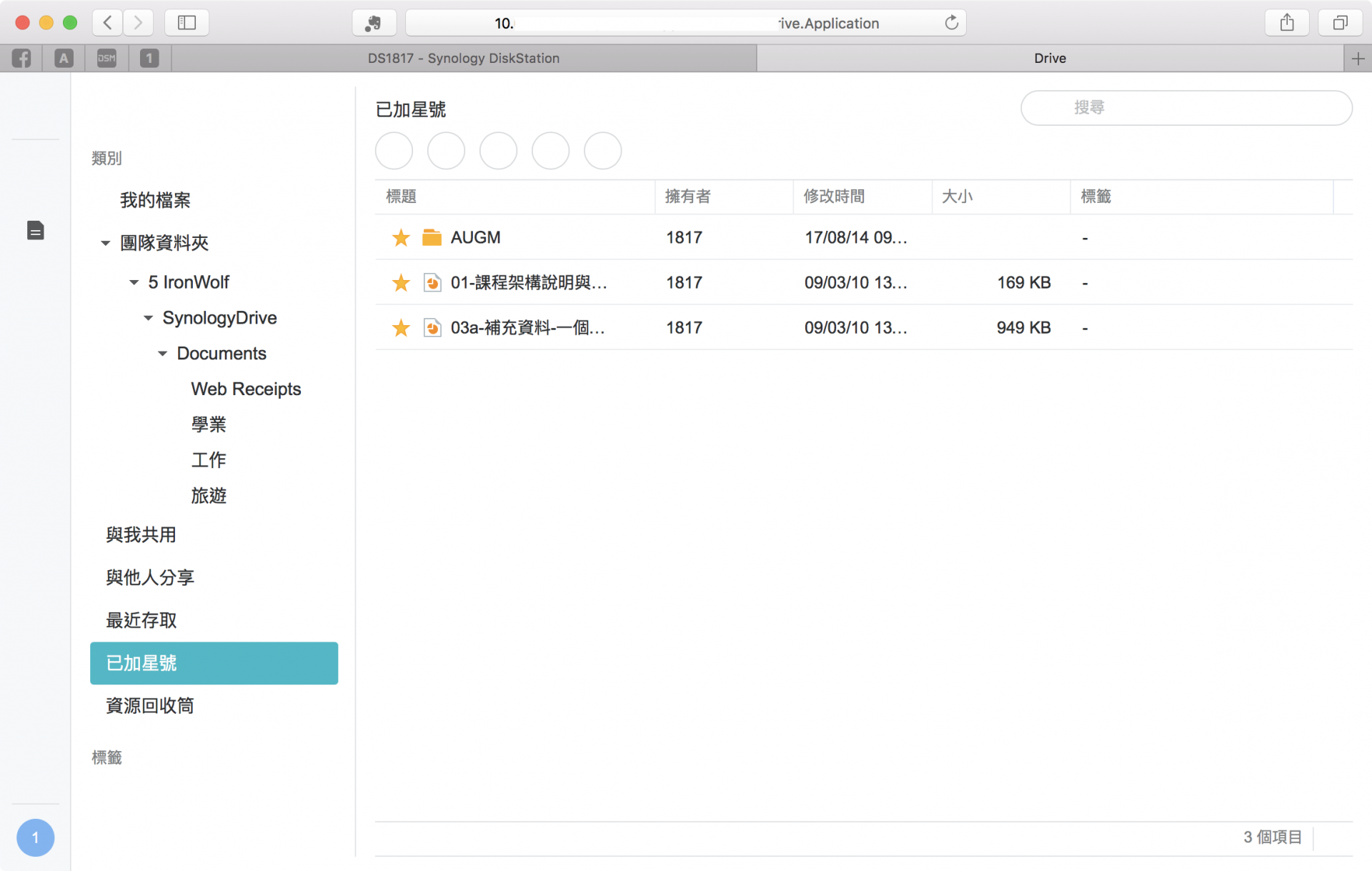The image size is (1372, 871).
Task: Click the document icon in left rail
Action: (x=35, y=230)
